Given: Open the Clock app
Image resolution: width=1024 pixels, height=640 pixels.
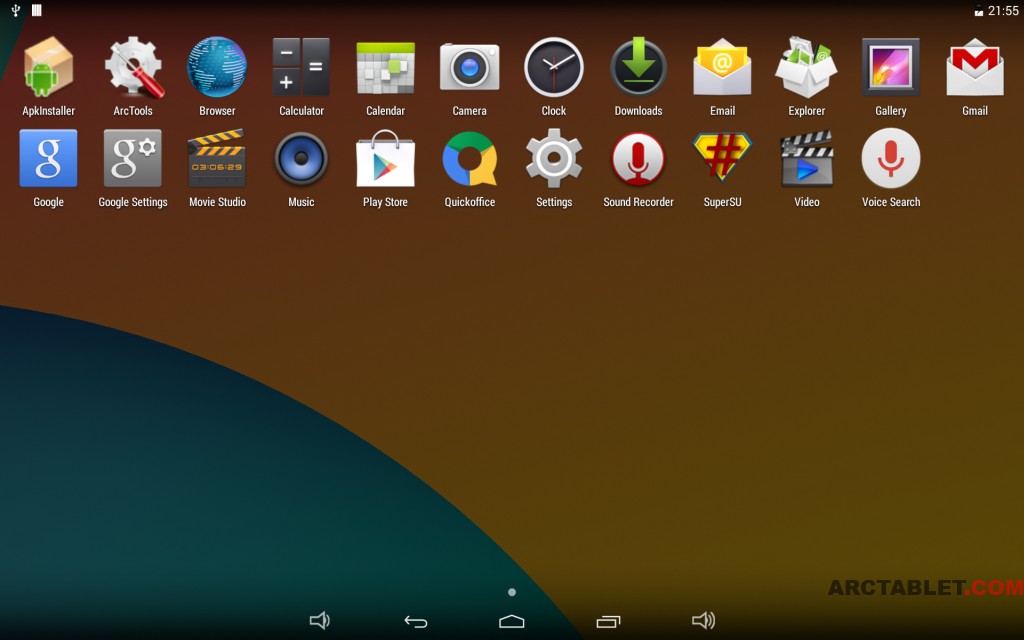Looking at the screenshot, I should click(554, 67).
